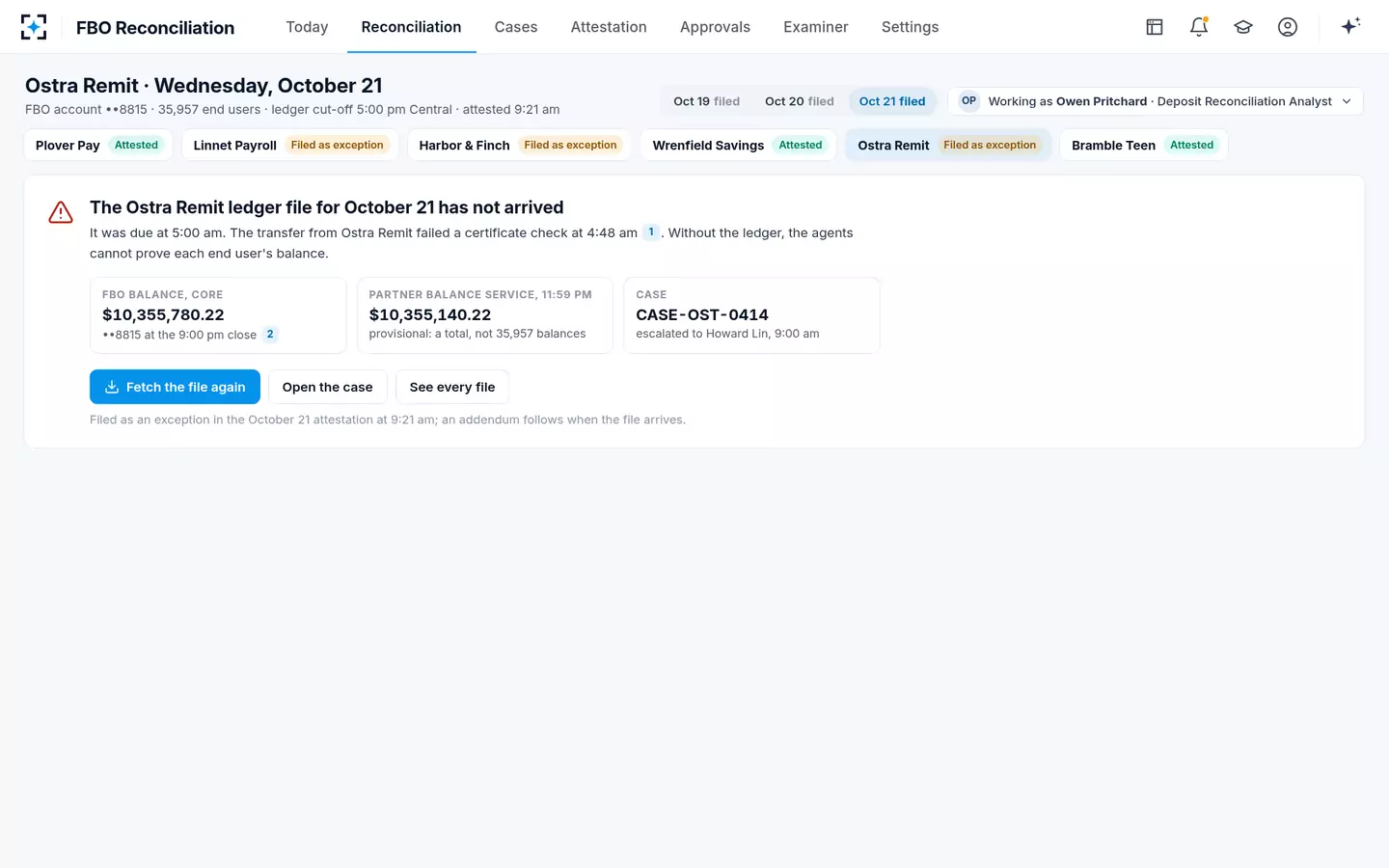Click citation badge 1 beside 4:48 am

[x=651, y=232]
